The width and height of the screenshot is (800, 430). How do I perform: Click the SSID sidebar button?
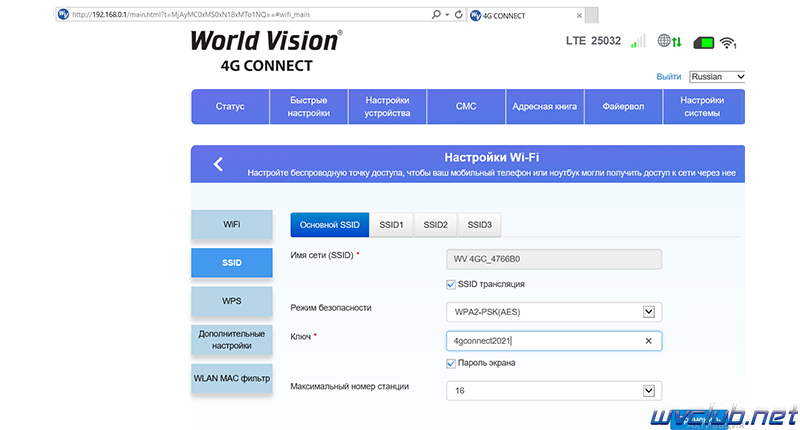click(232, 263)
